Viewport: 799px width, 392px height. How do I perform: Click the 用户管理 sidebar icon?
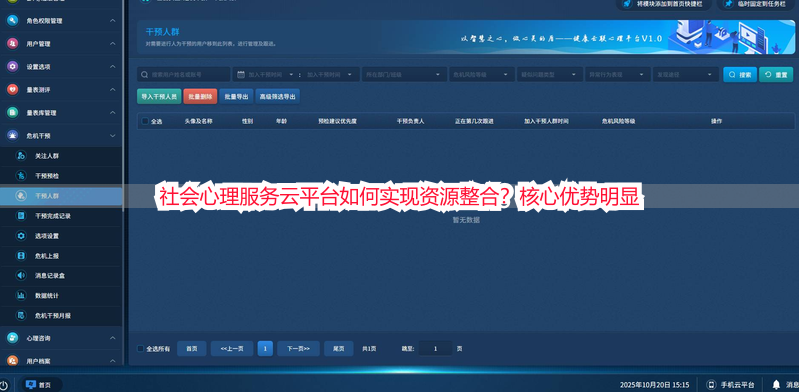[x=13, y=44]
